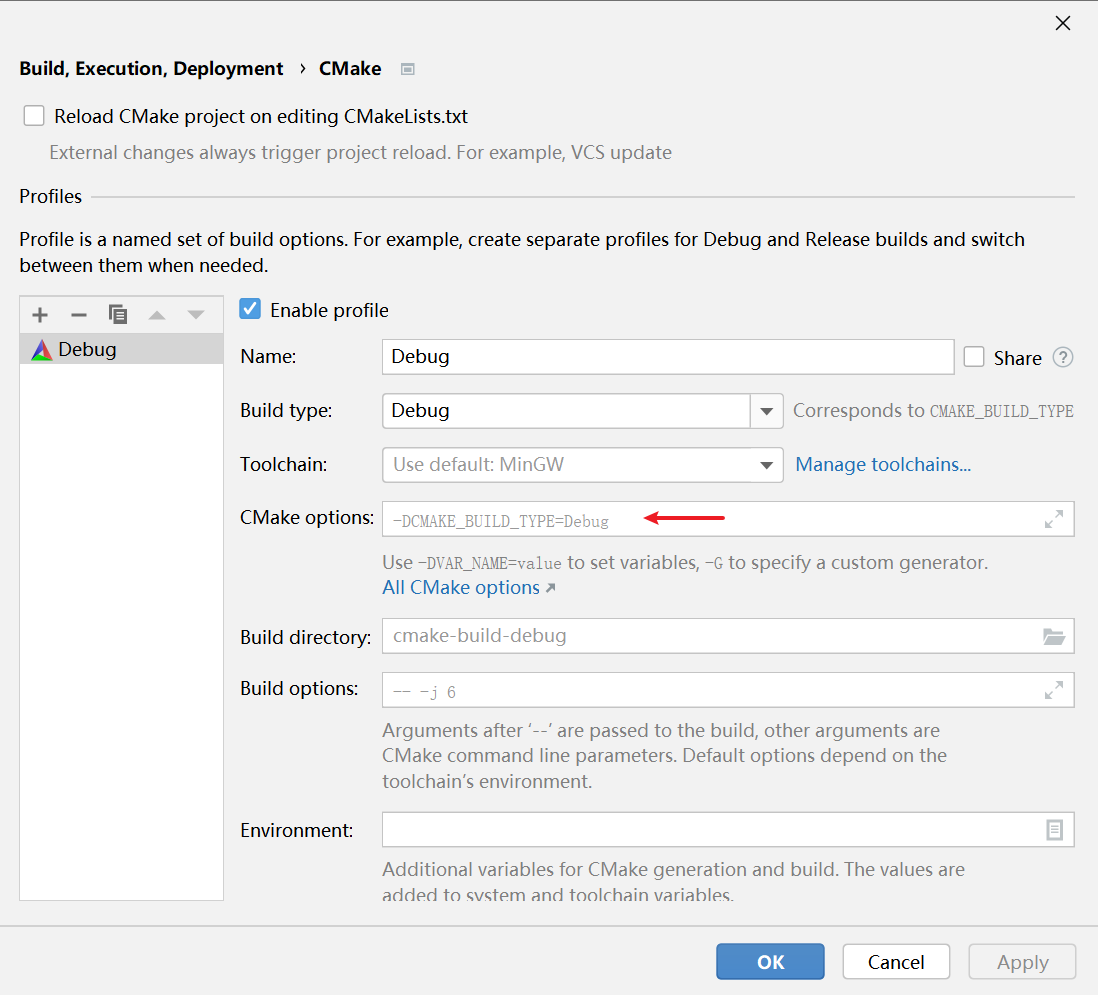Confirm with the OK button
This screenshot has height=995, width=1098.
(770, 962)
